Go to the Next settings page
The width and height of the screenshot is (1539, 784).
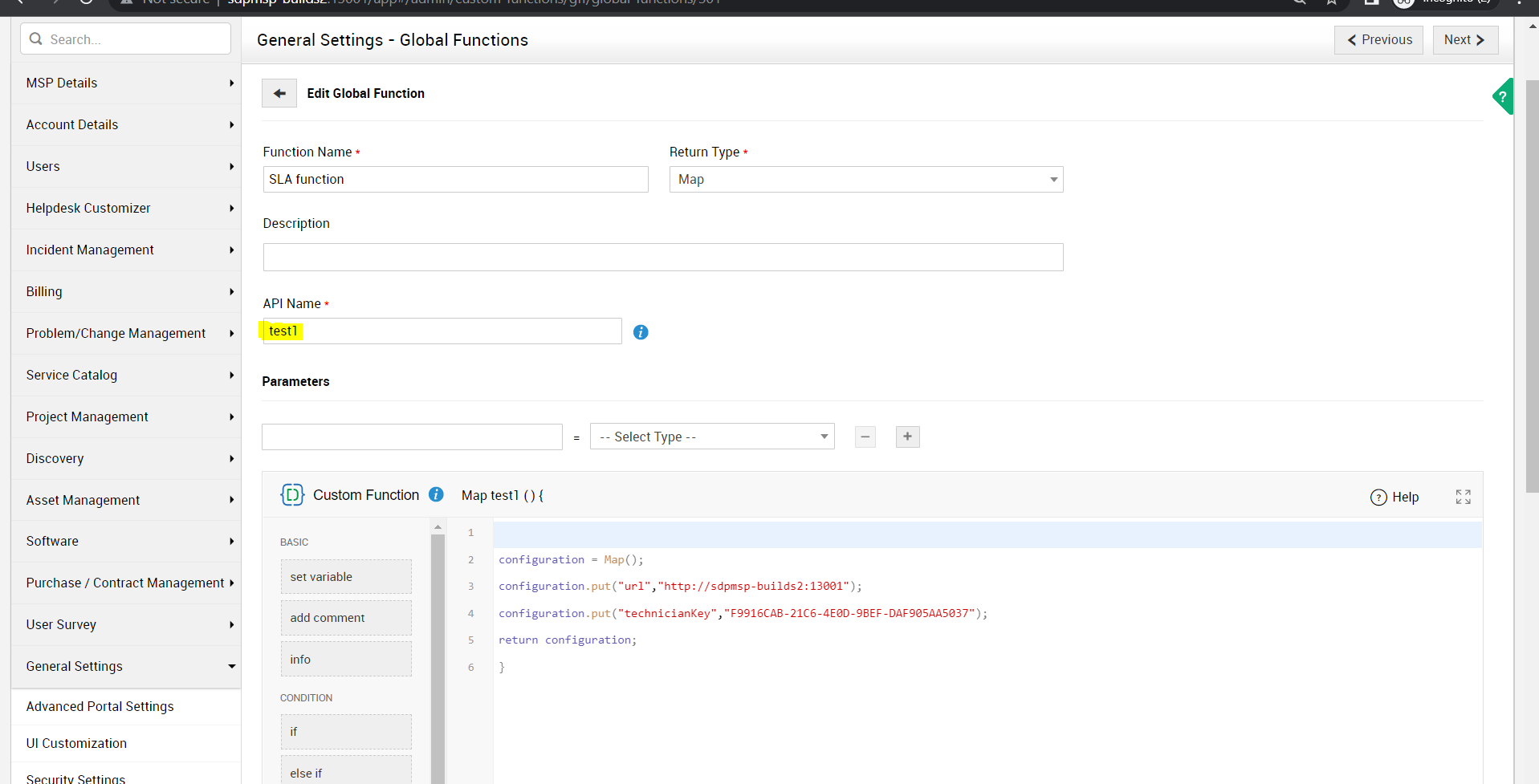pyautogui.click(x=1464, y=40)
